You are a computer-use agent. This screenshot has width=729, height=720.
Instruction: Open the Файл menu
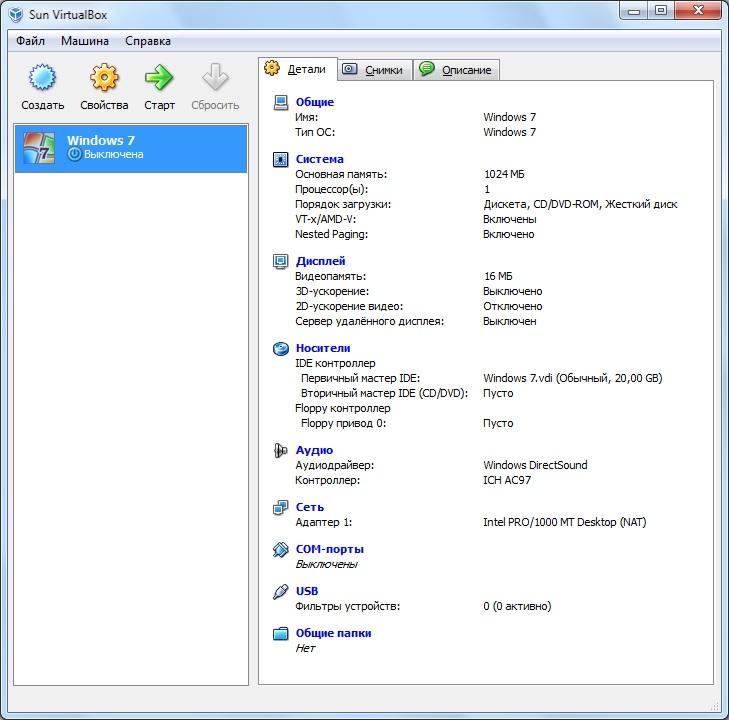point(31,41)
